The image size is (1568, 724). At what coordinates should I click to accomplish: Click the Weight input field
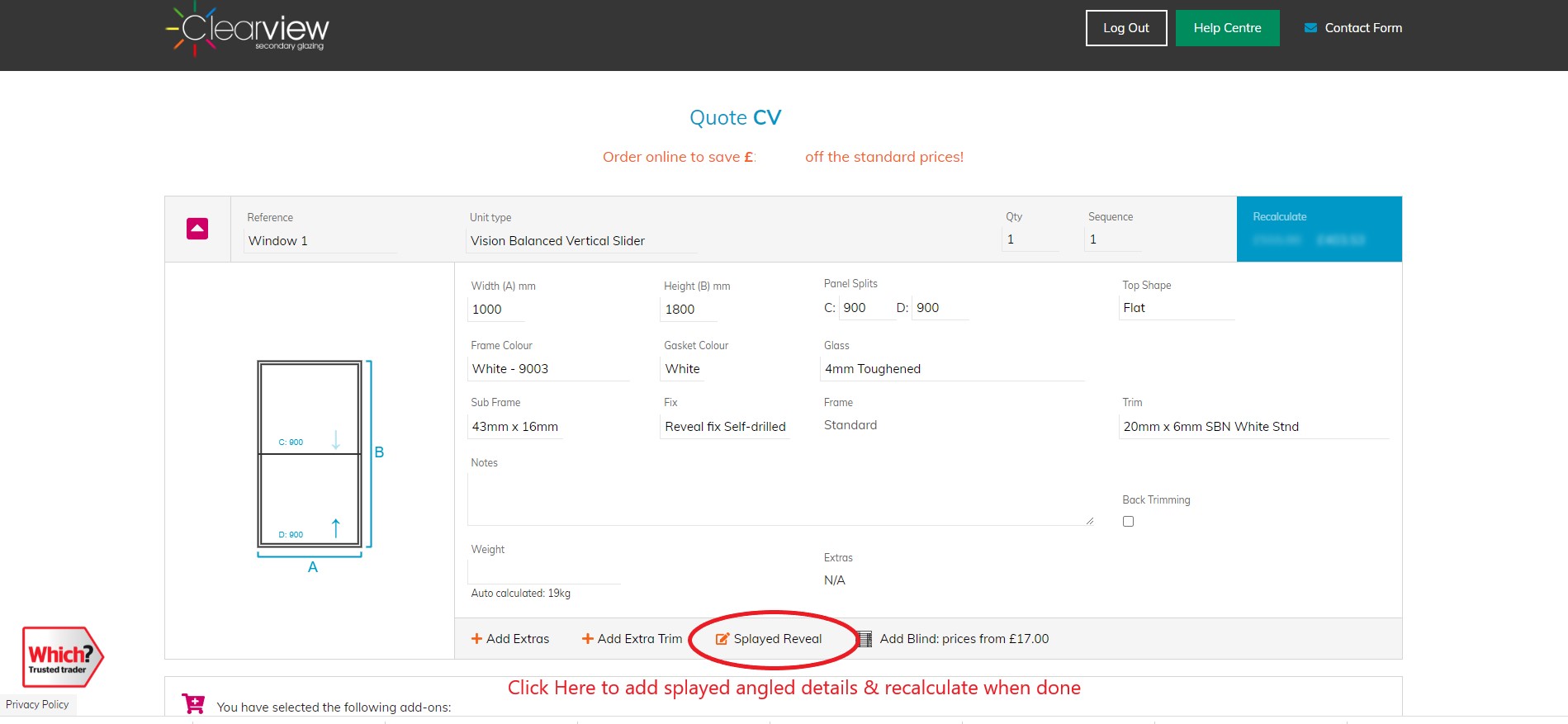point(544,572)
